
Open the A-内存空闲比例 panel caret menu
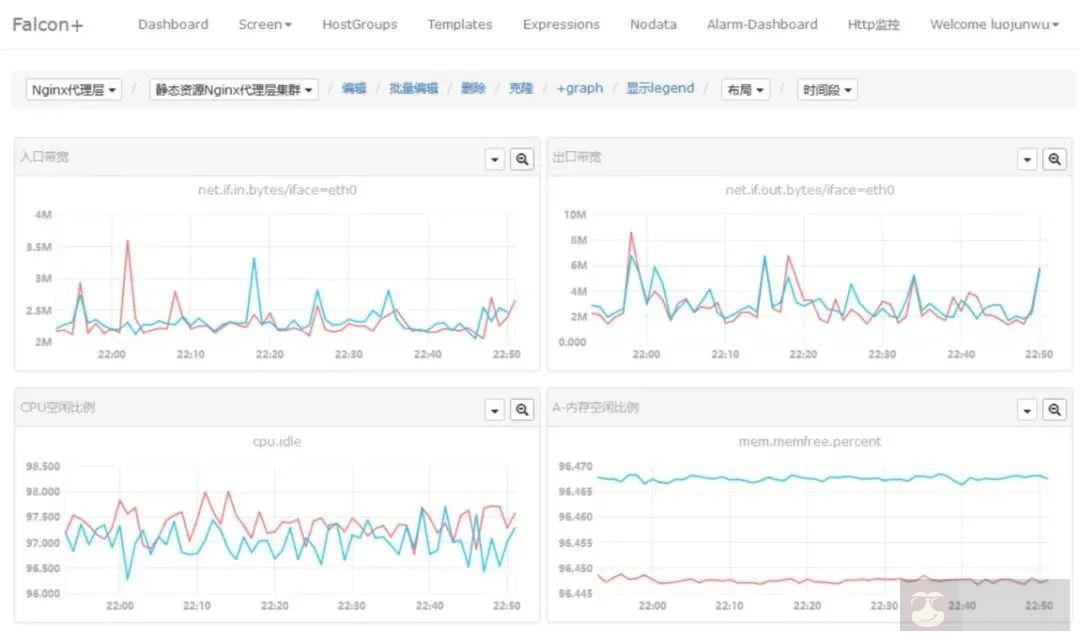coord(1027,409)
